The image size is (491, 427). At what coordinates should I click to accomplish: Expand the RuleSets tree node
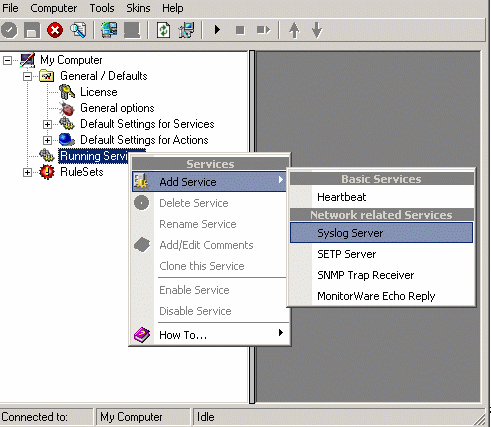pos(27,173)
